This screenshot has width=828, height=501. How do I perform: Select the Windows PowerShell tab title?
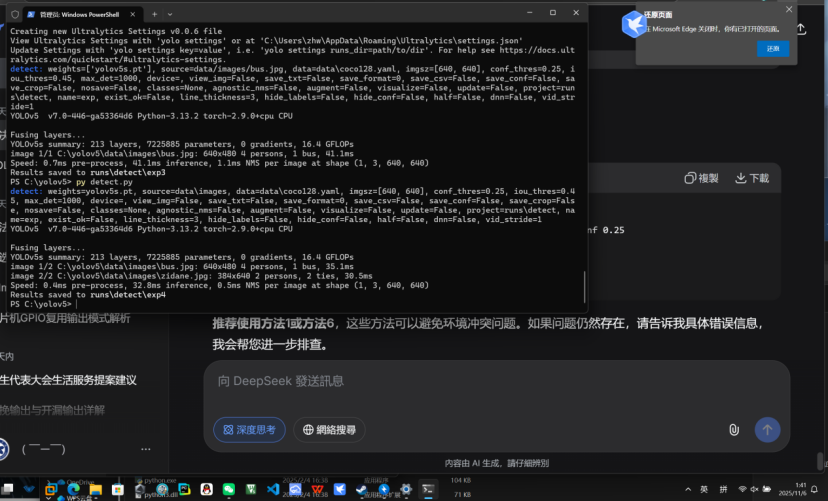click(79, 14)
